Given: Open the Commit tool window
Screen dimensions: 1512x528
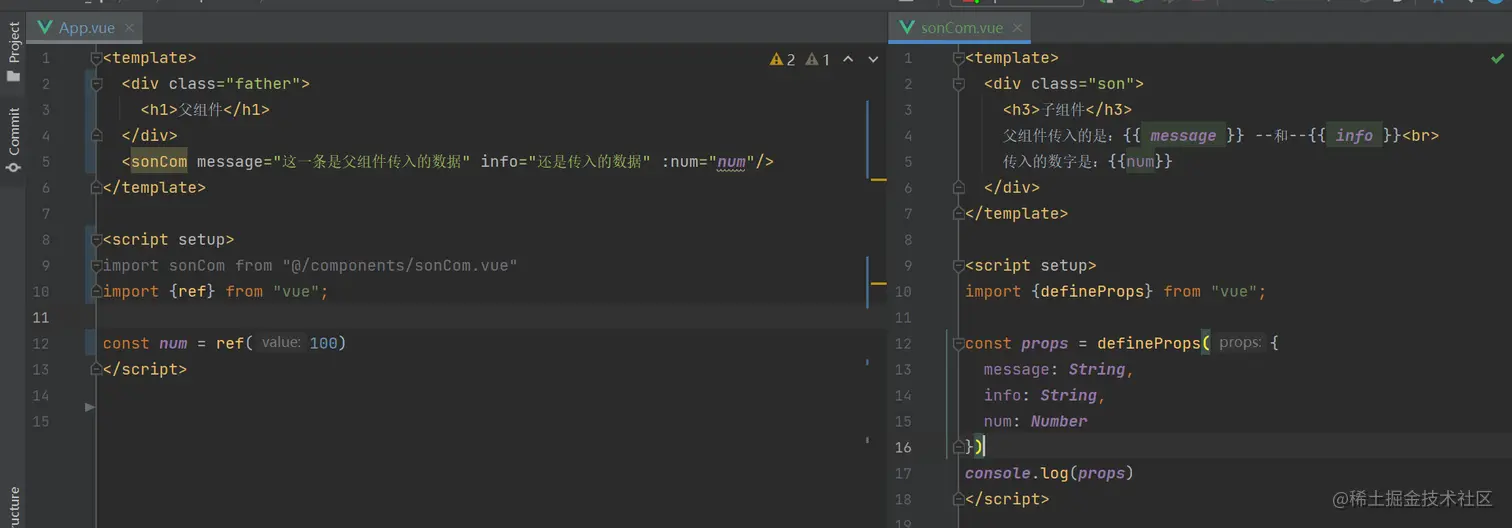Looking at the screenshot, I should pyautogui.click(x=13, y=139).
